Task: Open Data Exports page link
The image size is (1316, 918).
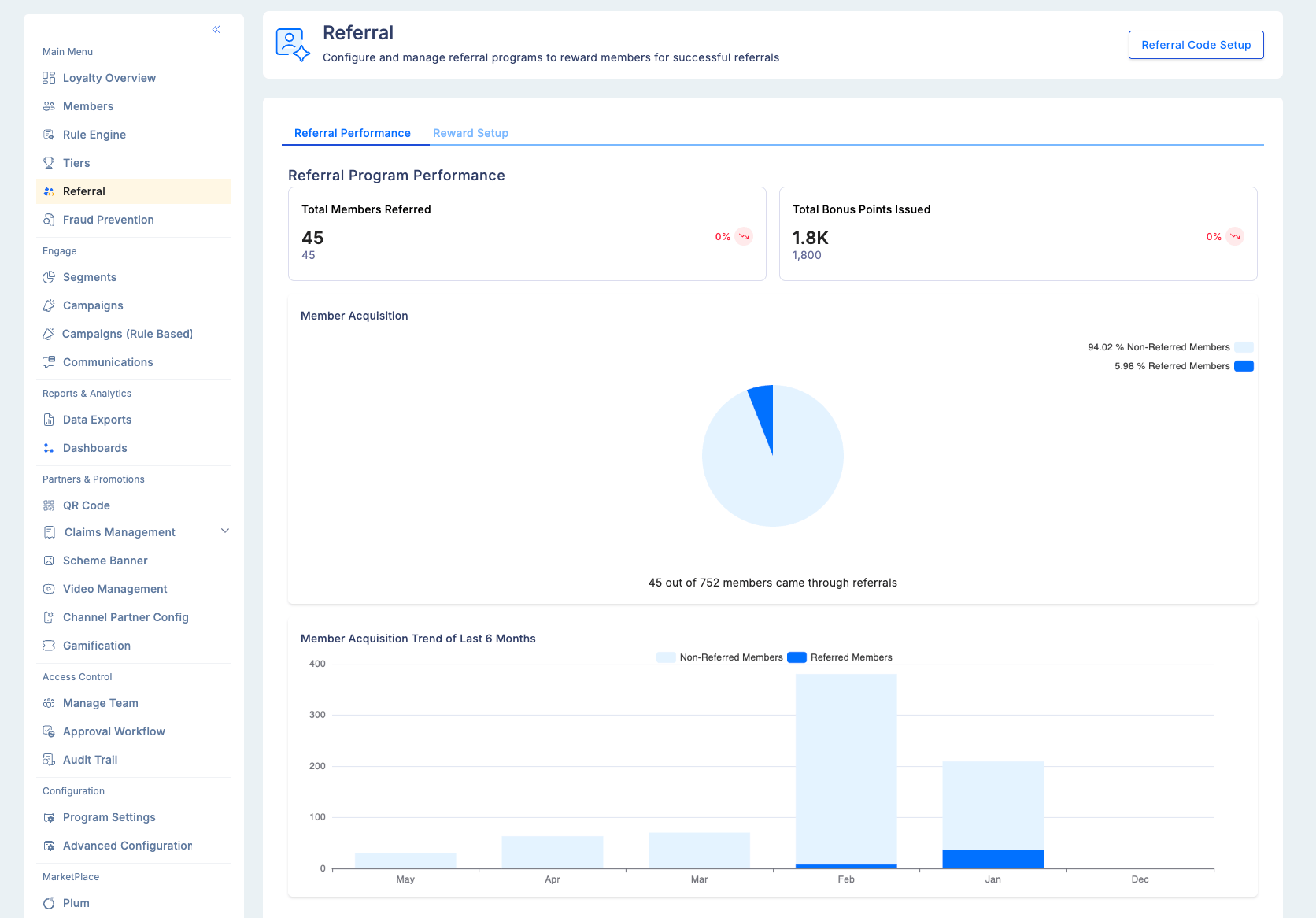Action: coord(134,420)
